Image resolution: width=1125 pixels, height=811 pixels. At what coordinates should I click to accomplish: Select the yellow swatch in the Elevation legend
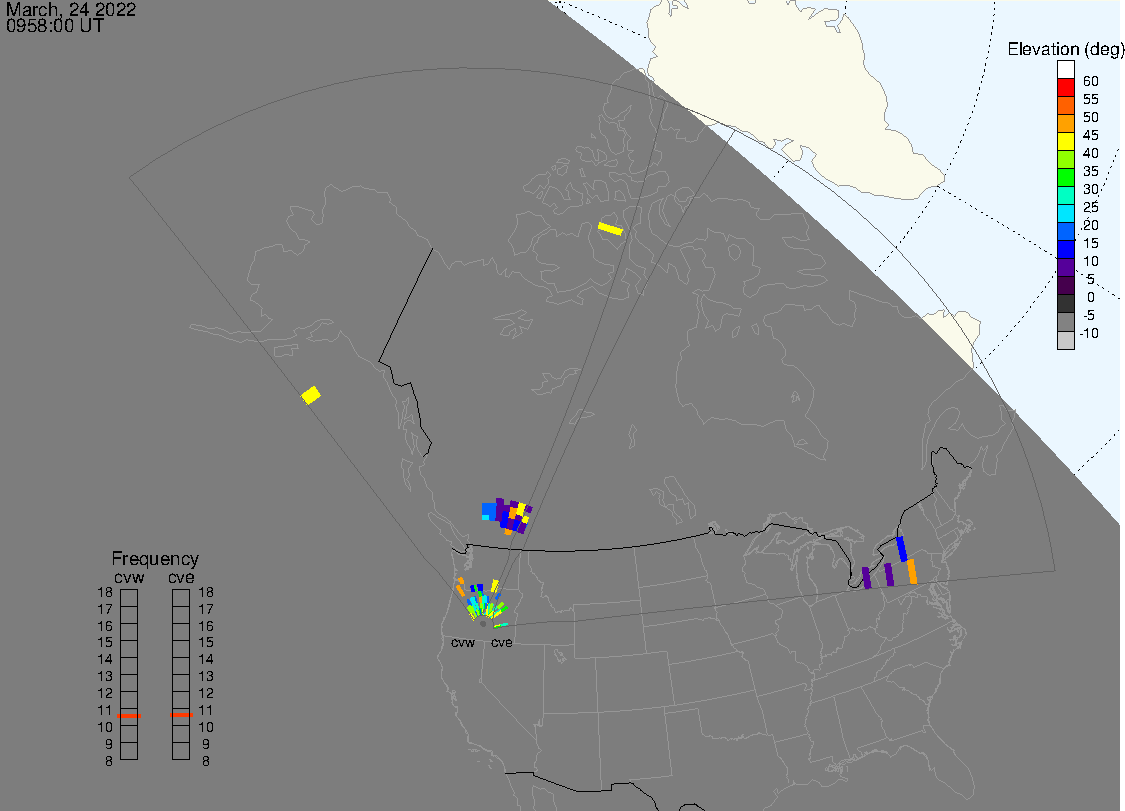(x=1065, y=142)
